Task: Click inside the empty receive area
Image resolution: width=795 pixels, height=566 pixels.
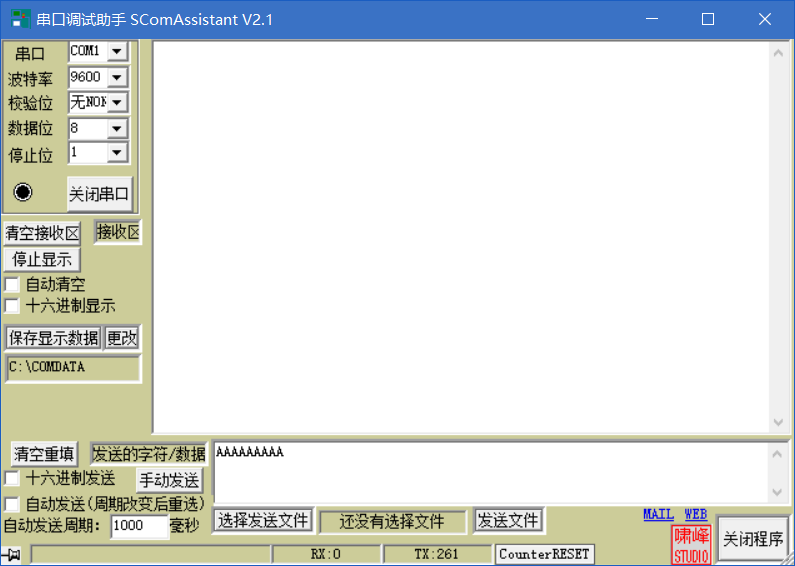Action: pos(460,237)
